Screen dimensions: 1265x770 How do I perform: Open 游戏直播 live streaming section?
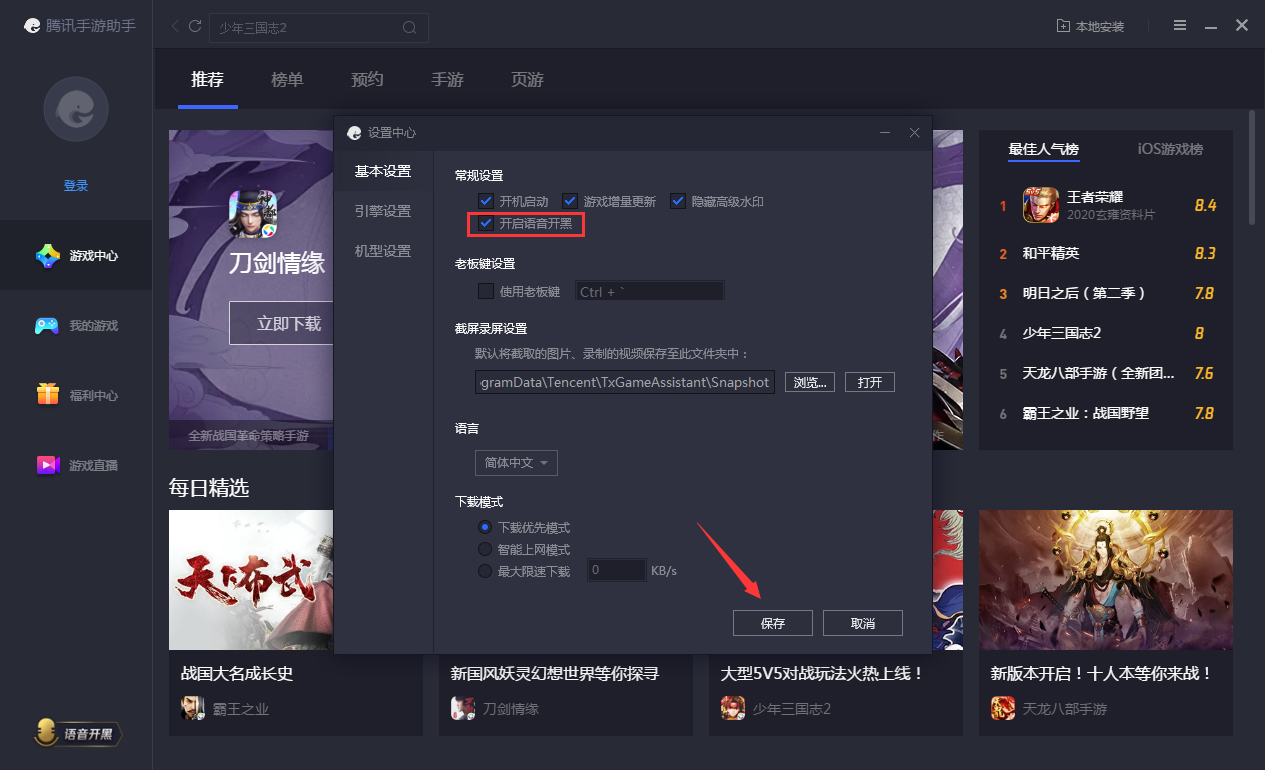tap(75, 463)
